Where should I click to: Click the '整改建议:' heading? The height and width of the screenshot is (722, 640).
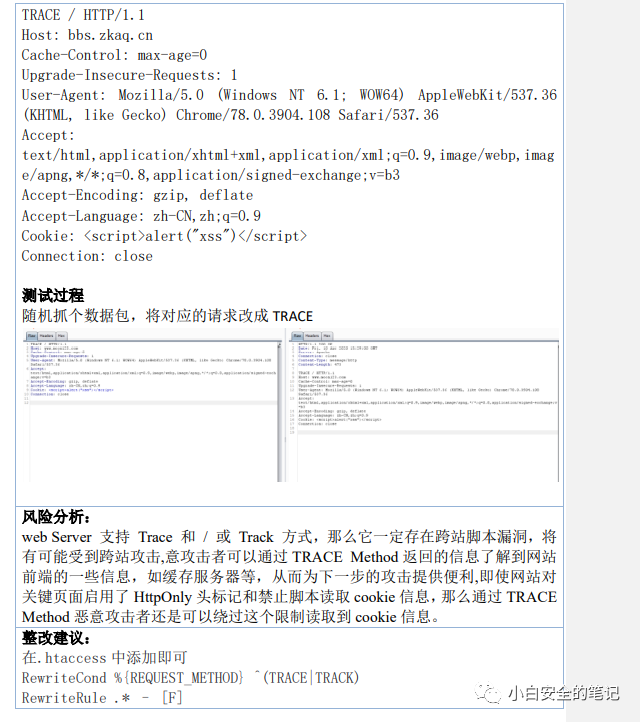click(x=56, y=638)
